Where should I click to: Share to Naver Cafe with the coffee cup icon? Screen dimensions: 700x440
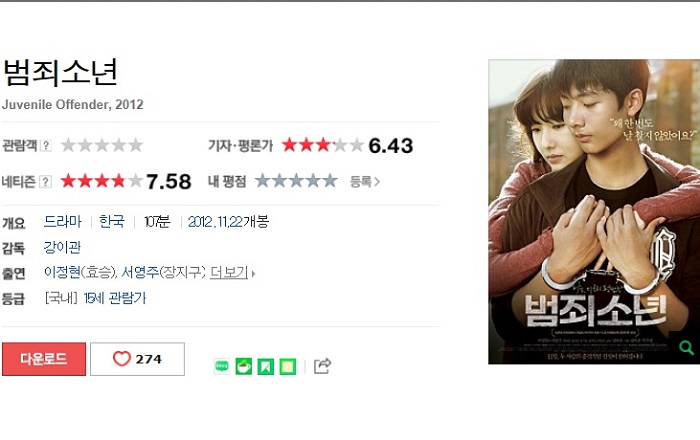244,366
